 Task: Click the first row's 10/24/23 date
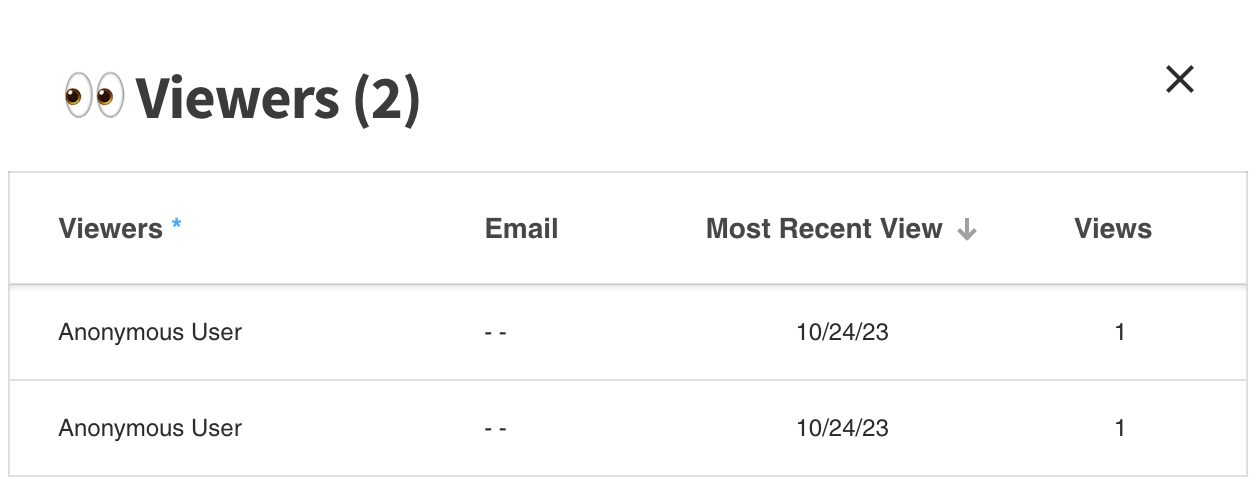842,332
